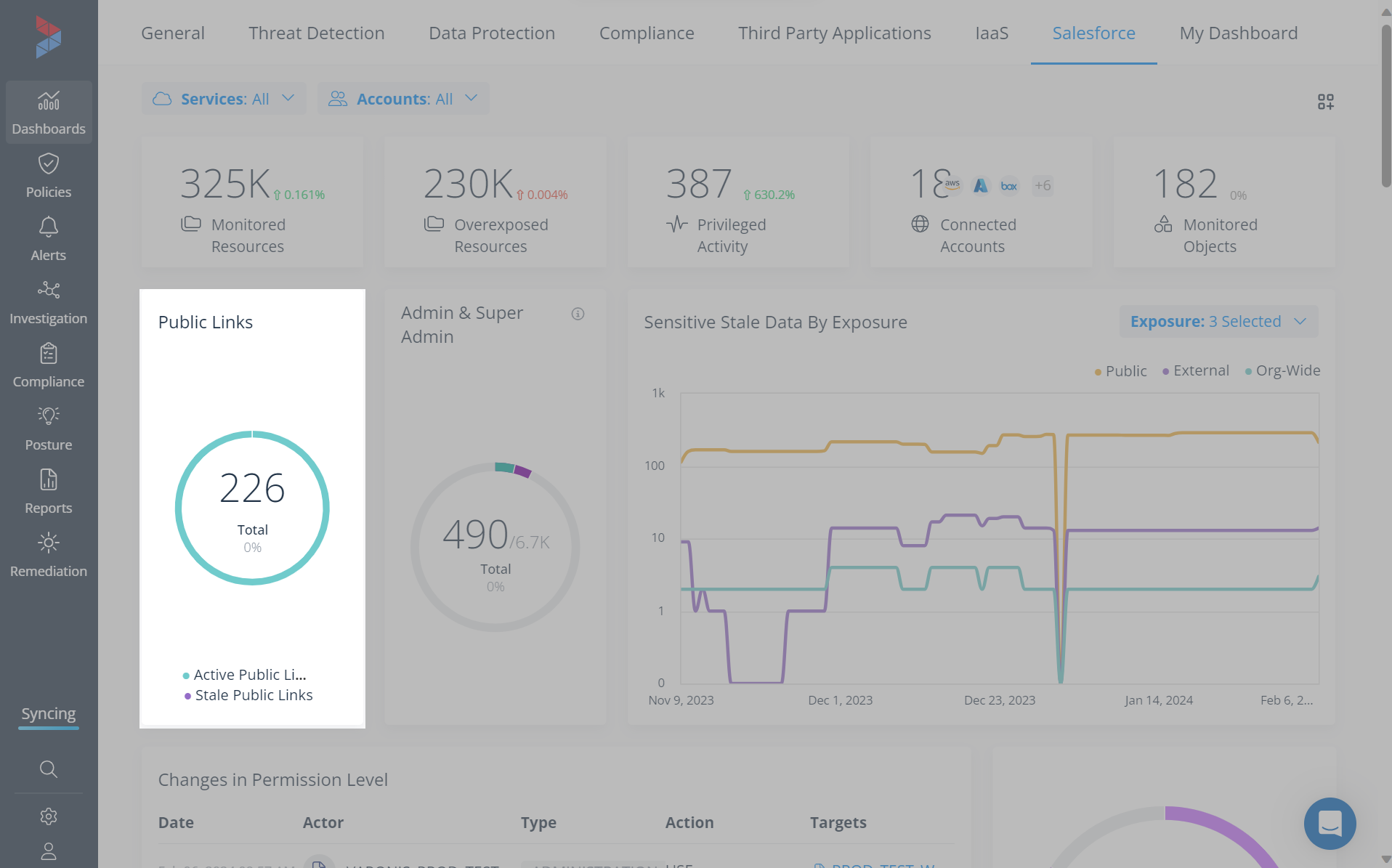
Task: Open the Reports document icon
Action: (x=49, y=480)
